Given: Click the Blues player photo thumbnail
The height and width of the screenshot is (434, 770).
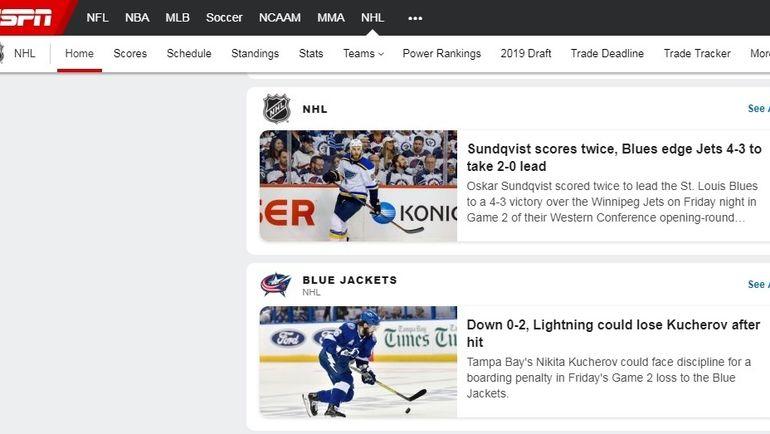Looking at the screenshot, I should [358, 186].
